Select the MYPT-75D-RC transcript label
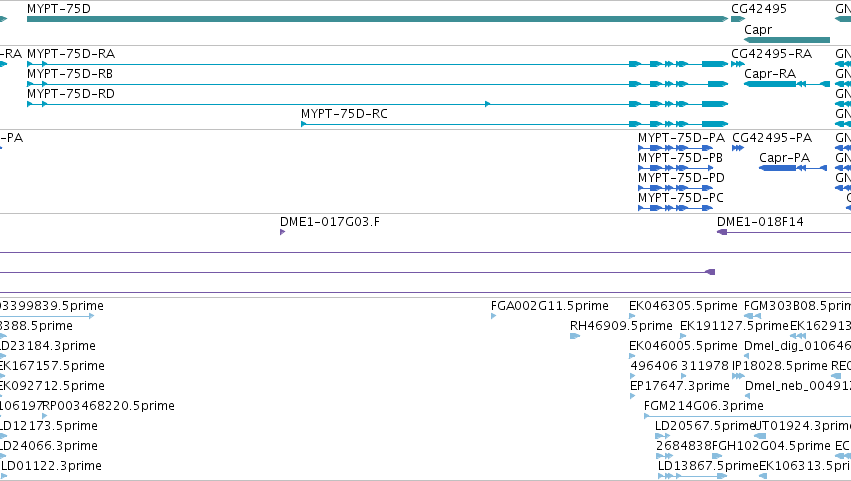Screen dimensions: 851x481 pos(344,114)
